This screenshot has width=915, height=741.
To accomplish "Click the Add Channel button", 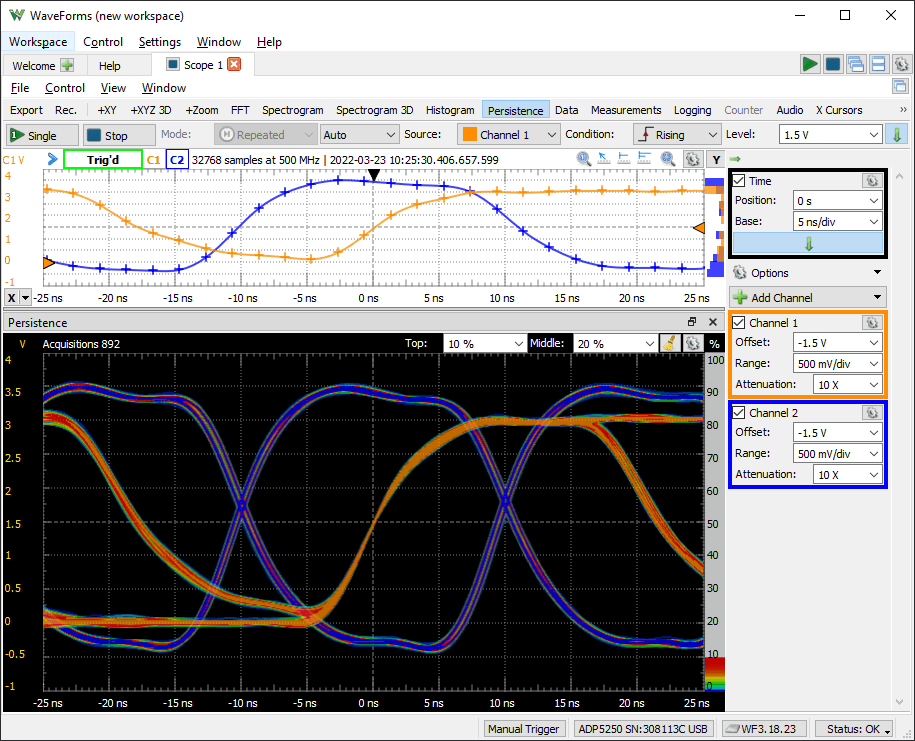I will point(807,297).
